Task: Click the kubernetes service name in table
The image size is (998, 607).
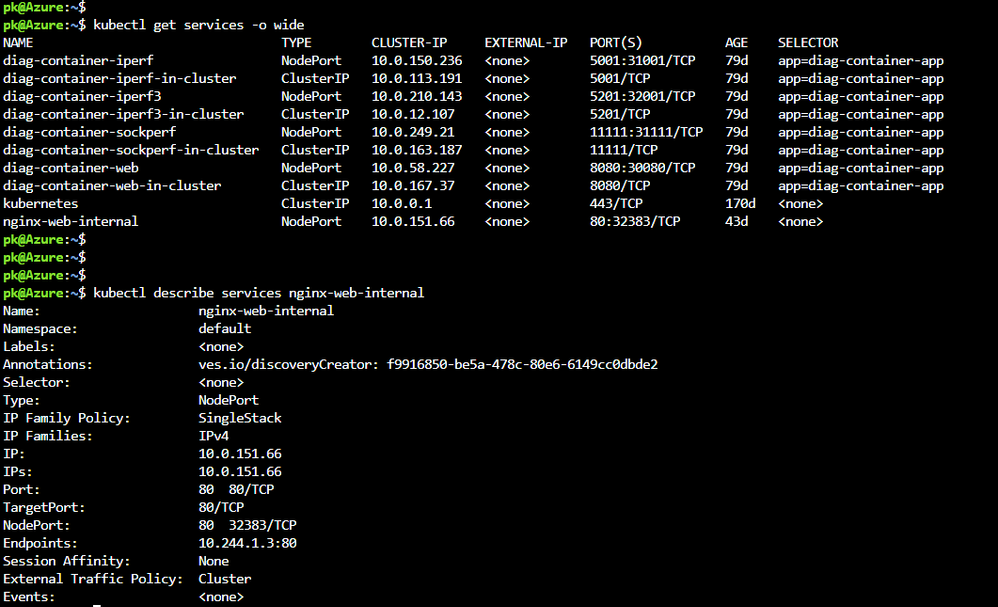Action: click(x=41, y=203)
